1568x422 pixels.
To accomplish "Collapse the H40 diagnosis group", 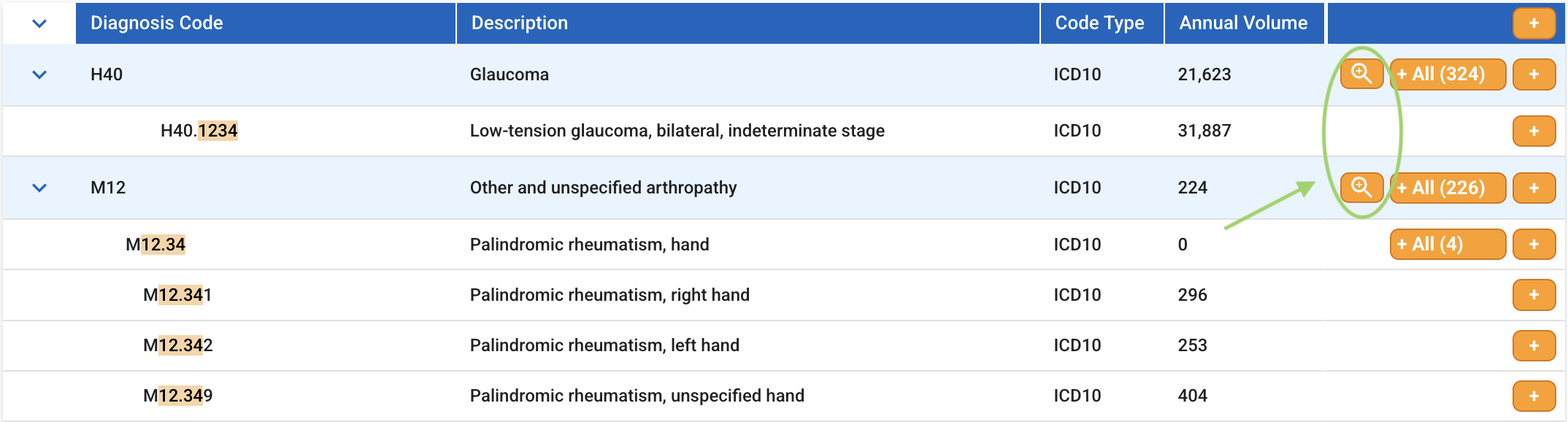I will [39, 74].
